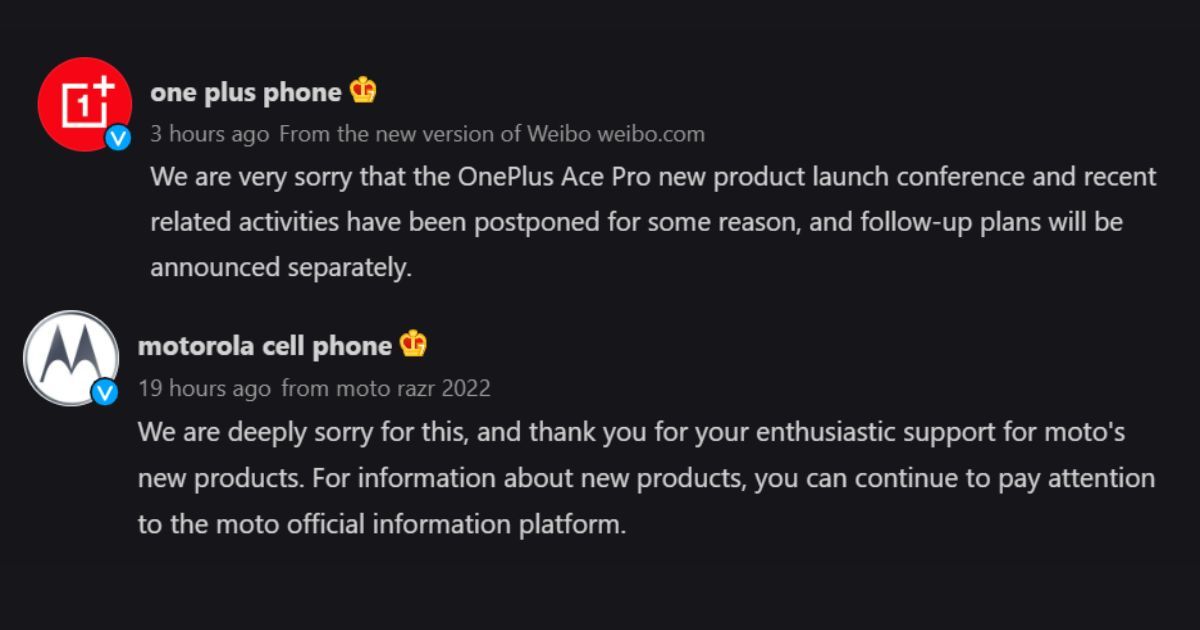Click the 'We are deeply sorry' line

pos(632,433)
